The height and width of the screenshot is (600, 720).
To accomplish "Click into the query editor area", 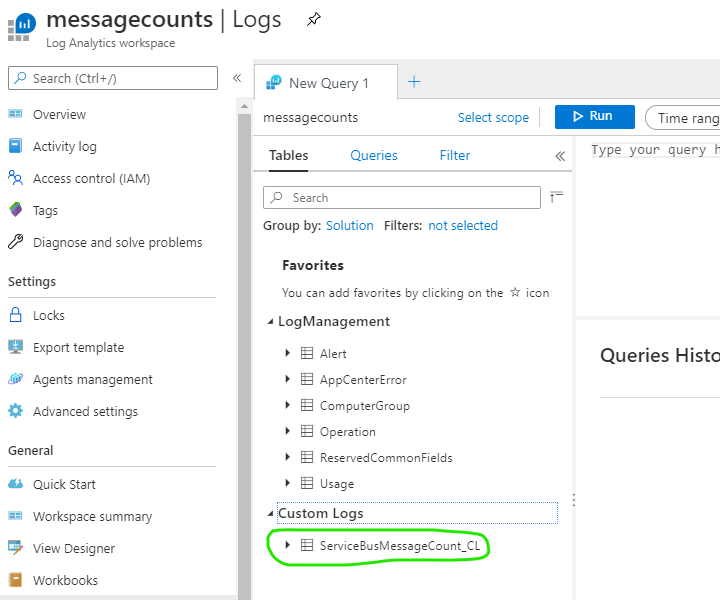I will [x=647, y=225].
